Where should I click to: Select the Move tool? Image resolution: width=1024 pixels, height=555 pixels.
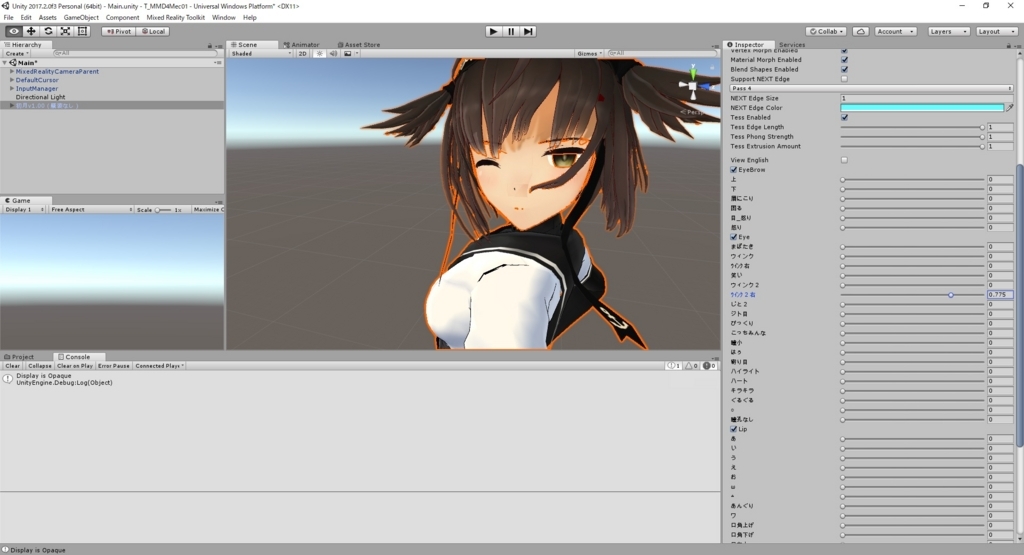pos(31,31)
